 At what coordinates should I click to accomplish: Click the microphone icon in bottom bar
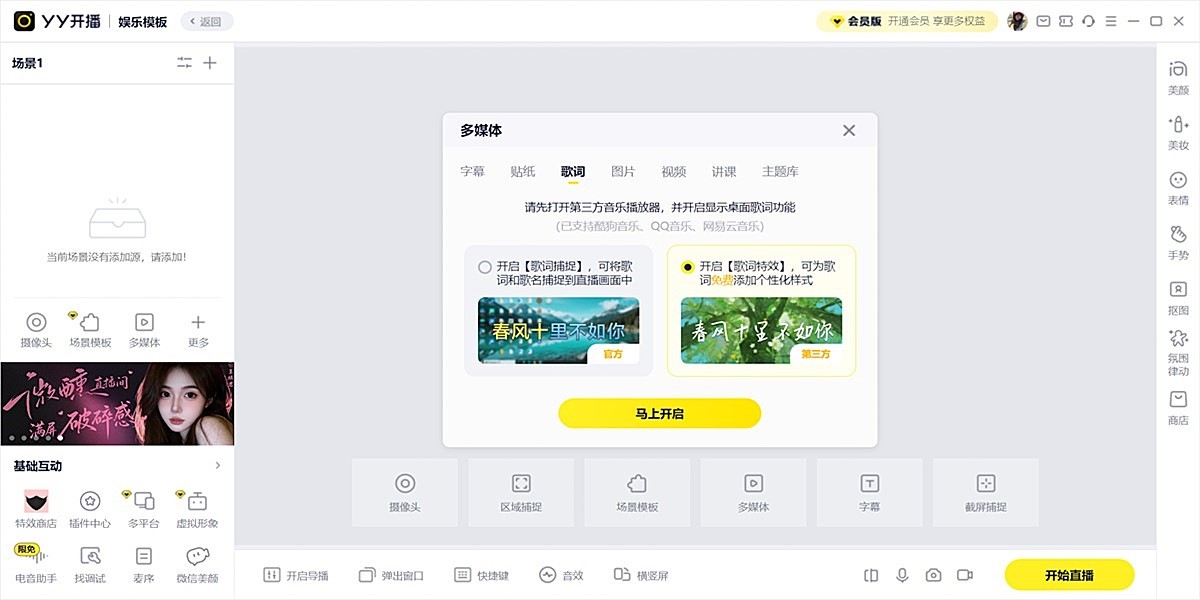coord(902,575)
